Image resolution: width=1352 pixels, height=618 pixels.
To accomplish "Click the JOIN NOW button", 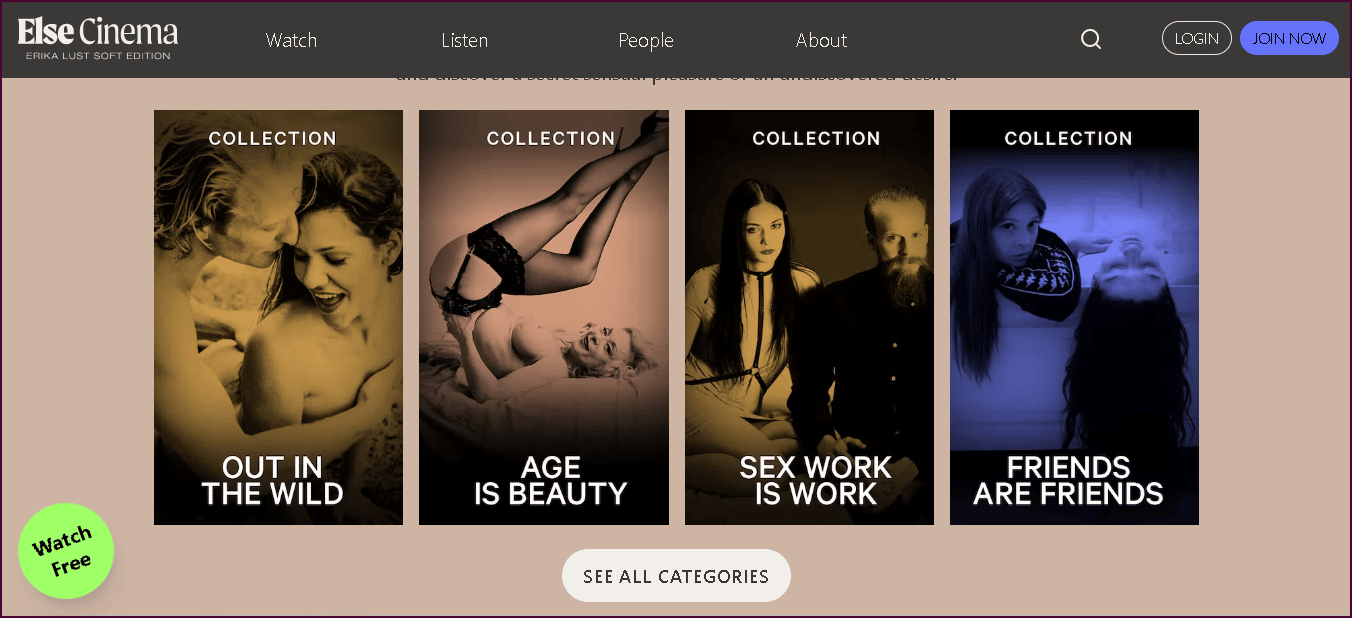I will [1289, 38].
